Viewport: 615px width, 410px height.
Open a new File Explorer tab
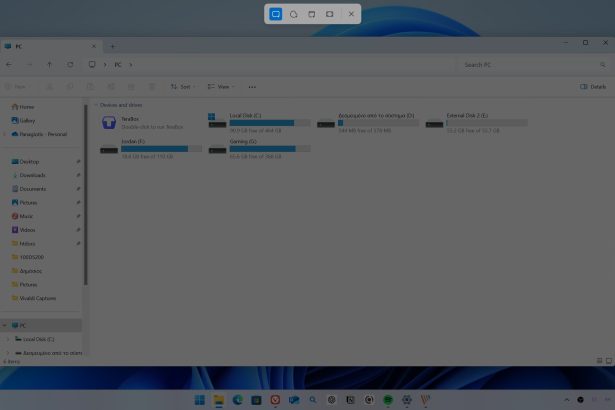point(113,46)
